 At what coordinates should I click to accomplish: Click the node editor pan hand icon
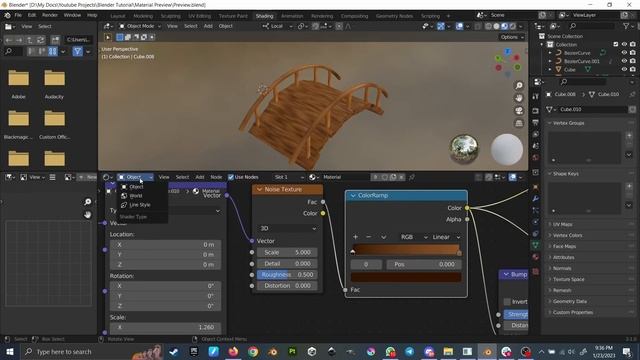coord(87,214)
